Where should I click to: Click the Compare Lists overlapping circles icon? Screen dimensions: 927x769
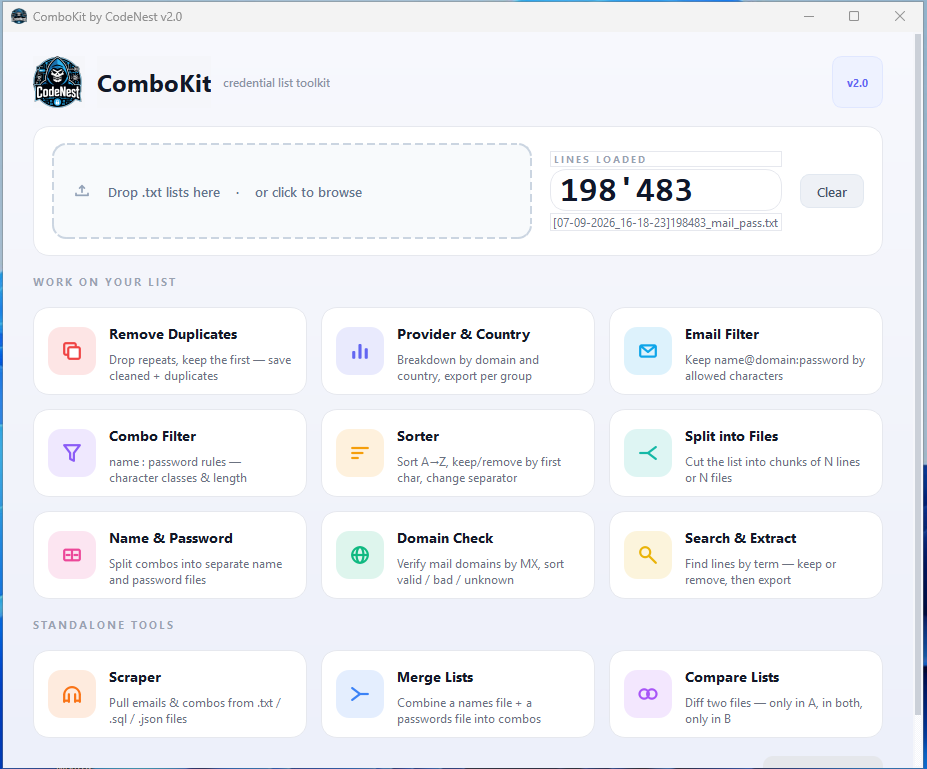648,694
